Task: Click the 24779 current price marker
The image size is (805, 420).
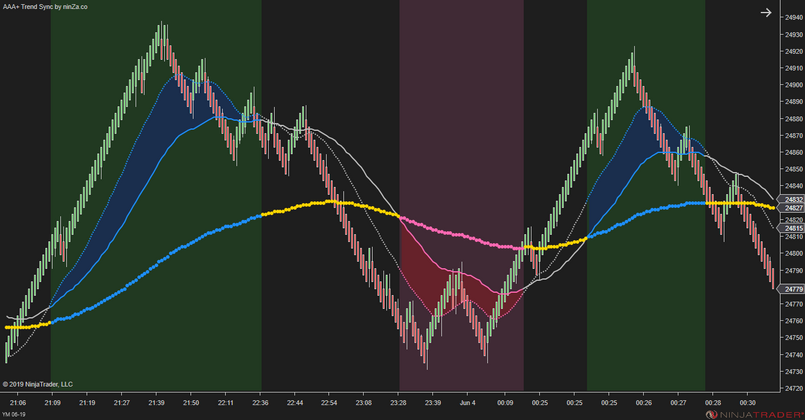Action: pyautogui.click(x=791, y=289)
